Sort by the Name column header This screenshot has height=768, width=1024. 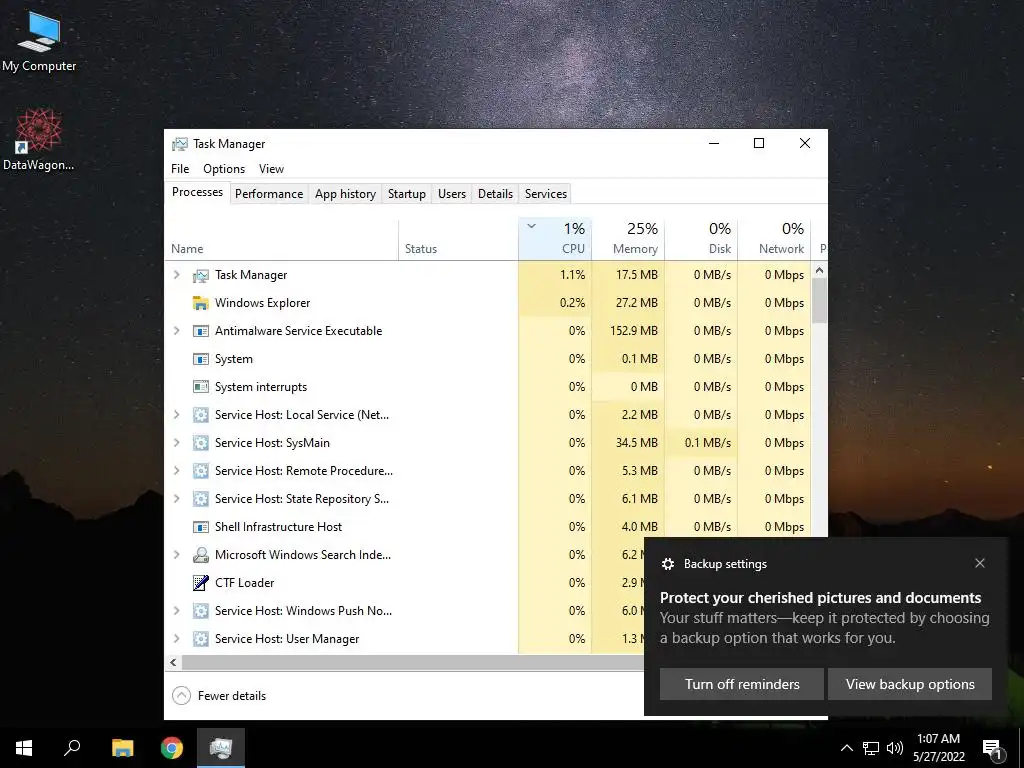point(281,239)
